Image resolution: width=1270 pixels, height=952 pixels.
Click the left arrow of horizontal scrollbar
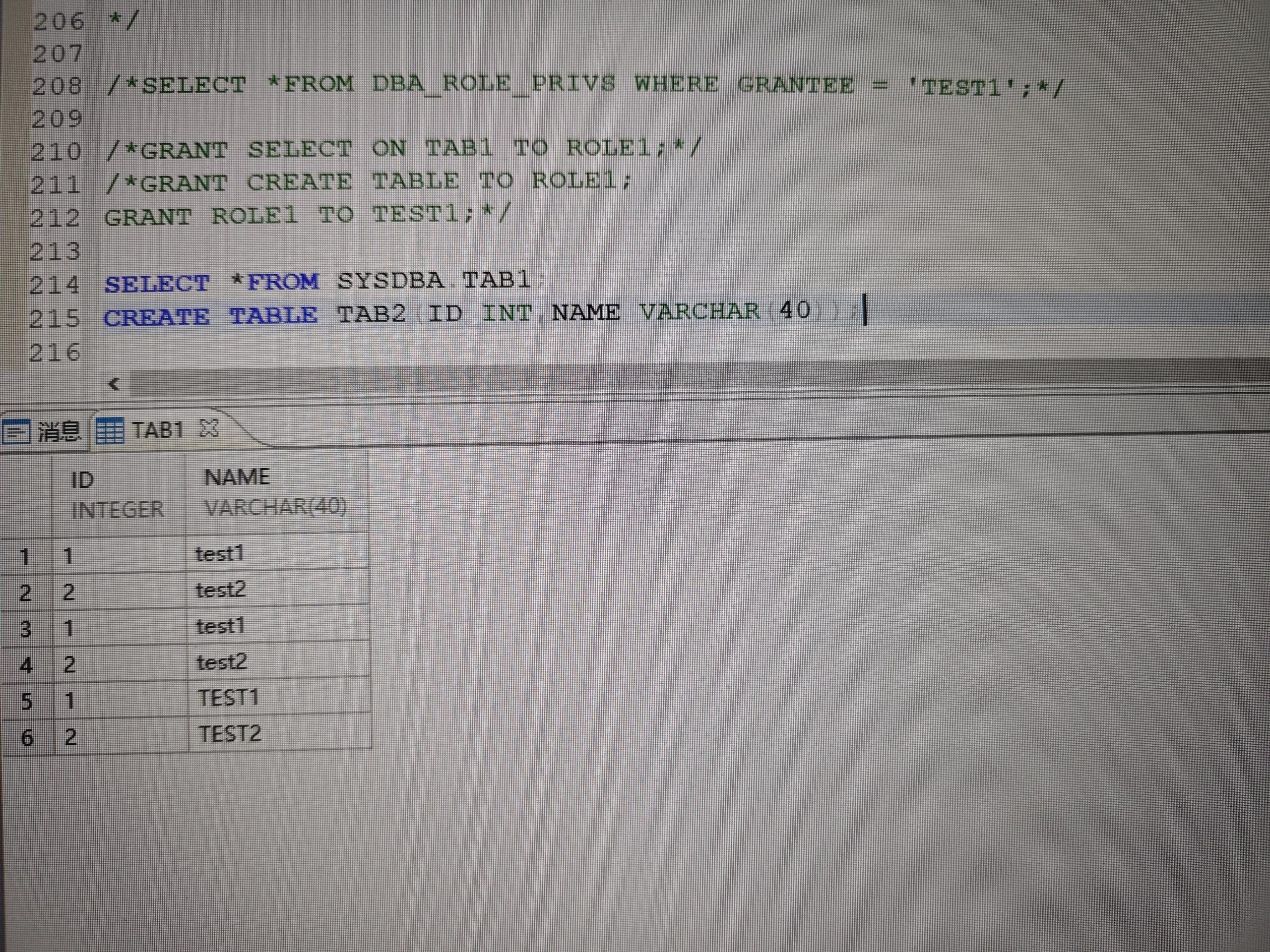[x=114, y=383]
